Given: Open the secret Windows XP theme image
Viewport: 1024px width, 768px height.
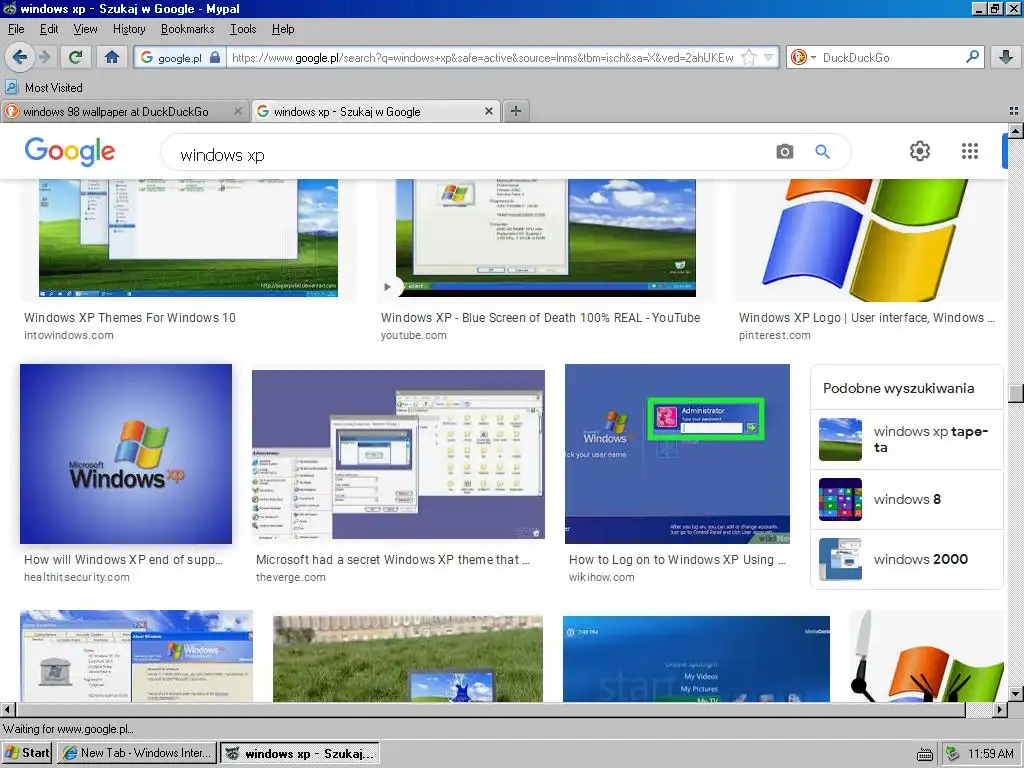Looking at the screenshot, I should click(x=398, y=455).
